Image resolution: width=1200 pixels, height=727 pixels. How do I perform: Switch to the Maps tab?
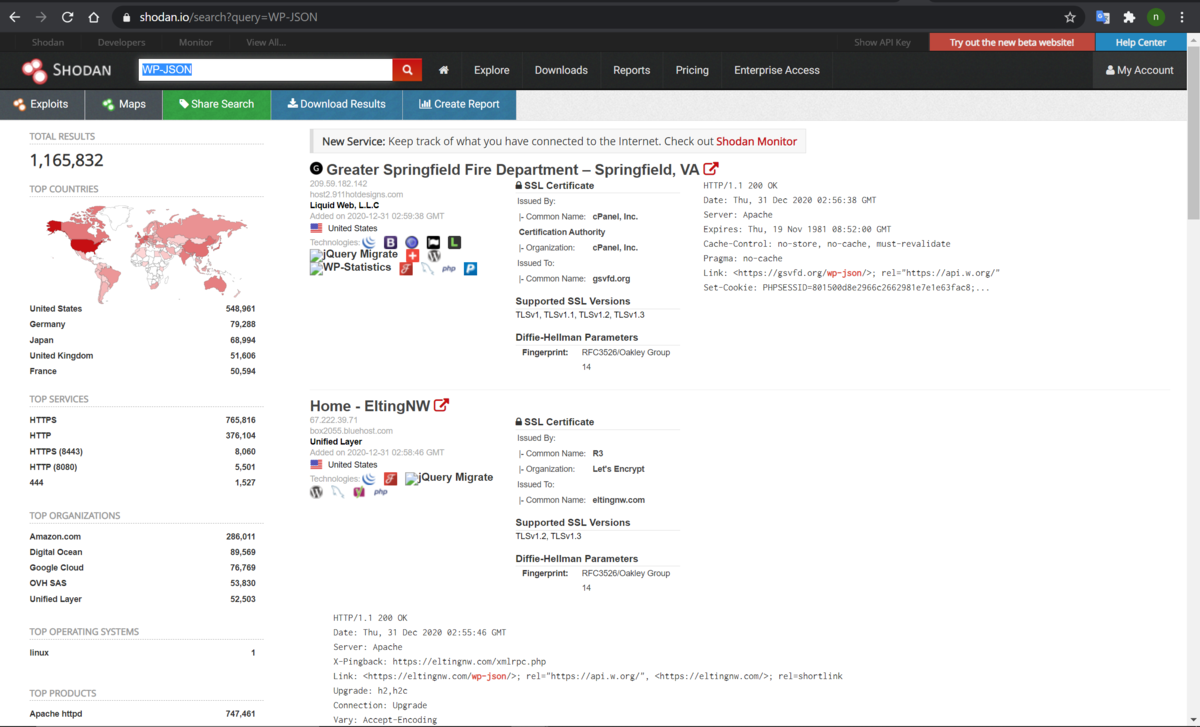(124, 104)
